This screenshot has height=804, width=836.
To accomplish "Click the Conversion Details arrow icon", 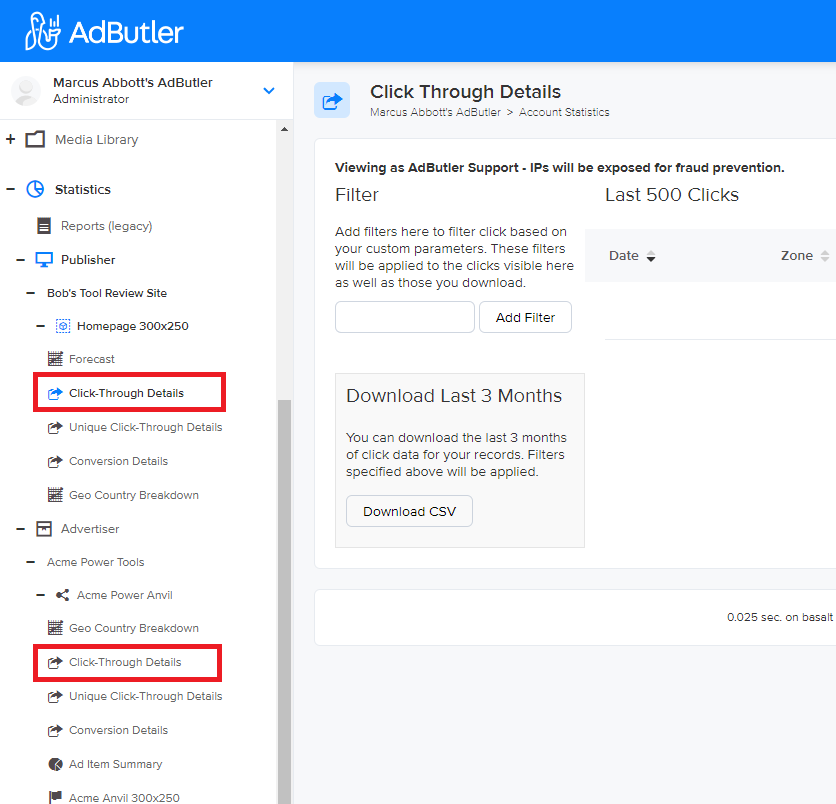I will tap(55, 461).
